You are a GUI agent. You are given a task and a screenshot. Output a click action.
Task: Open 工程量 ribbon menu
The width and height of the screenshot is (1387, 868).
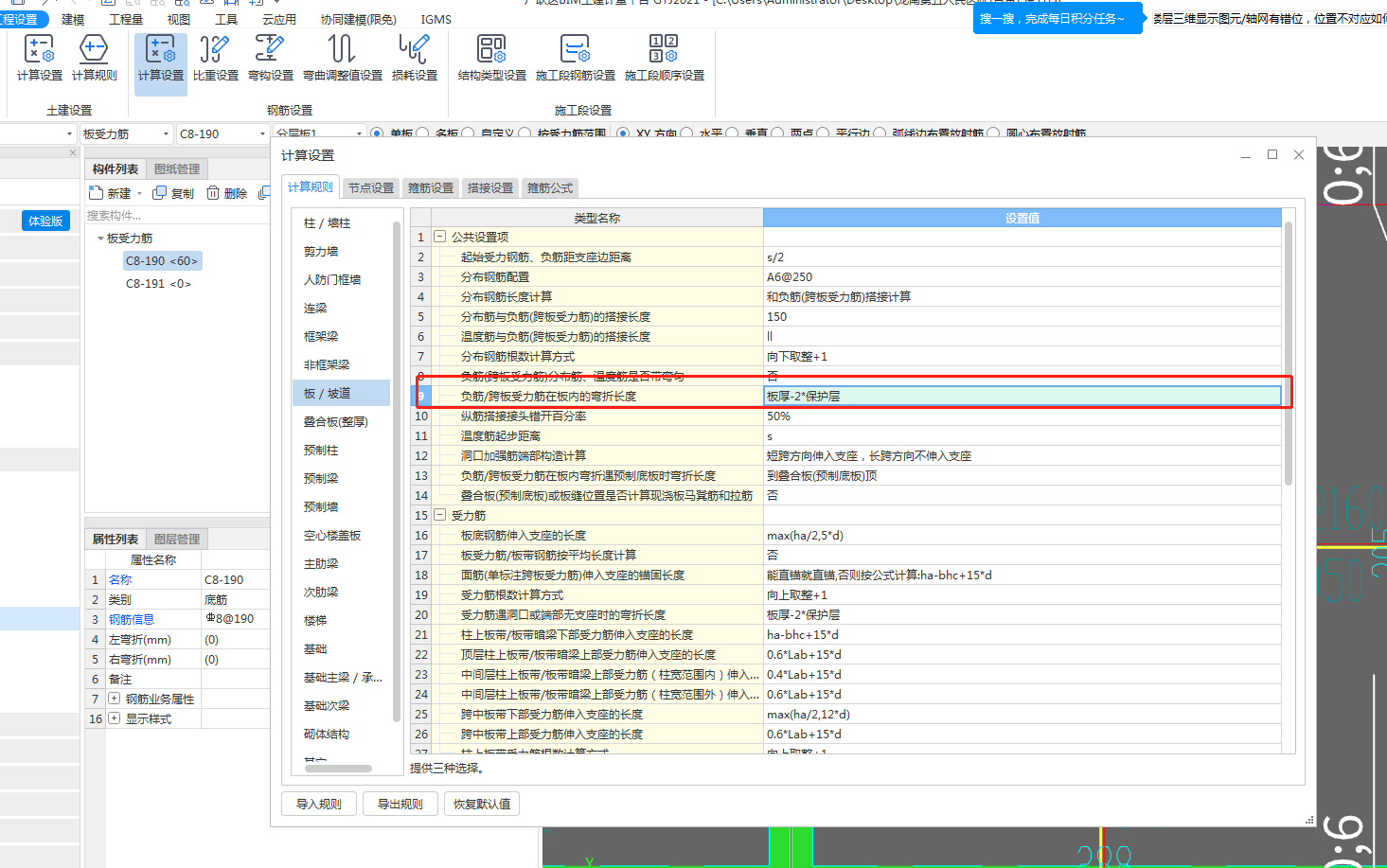[x=126, y=19]
